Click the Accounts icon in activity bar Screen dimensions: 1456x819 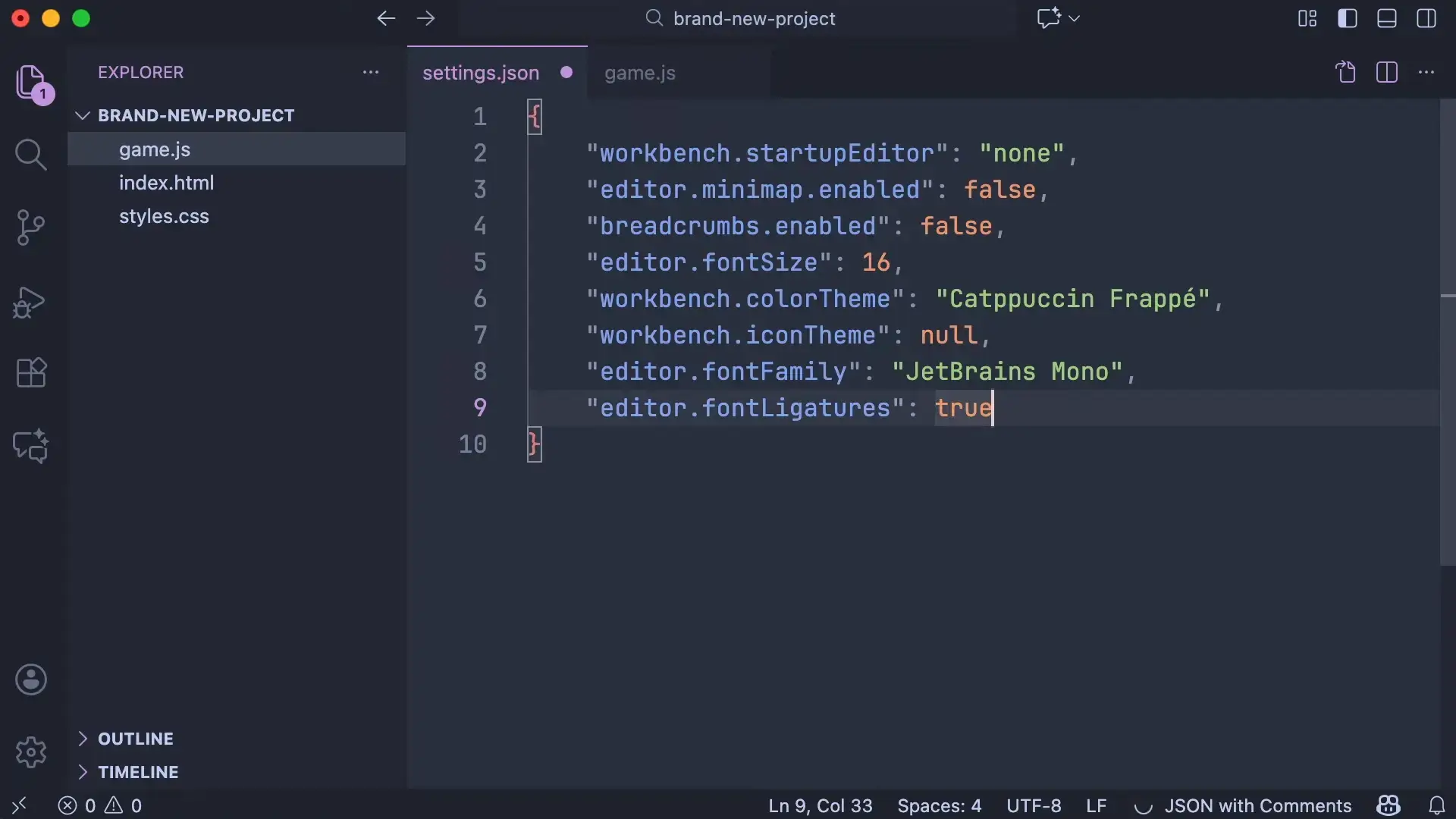pos(30,679)
